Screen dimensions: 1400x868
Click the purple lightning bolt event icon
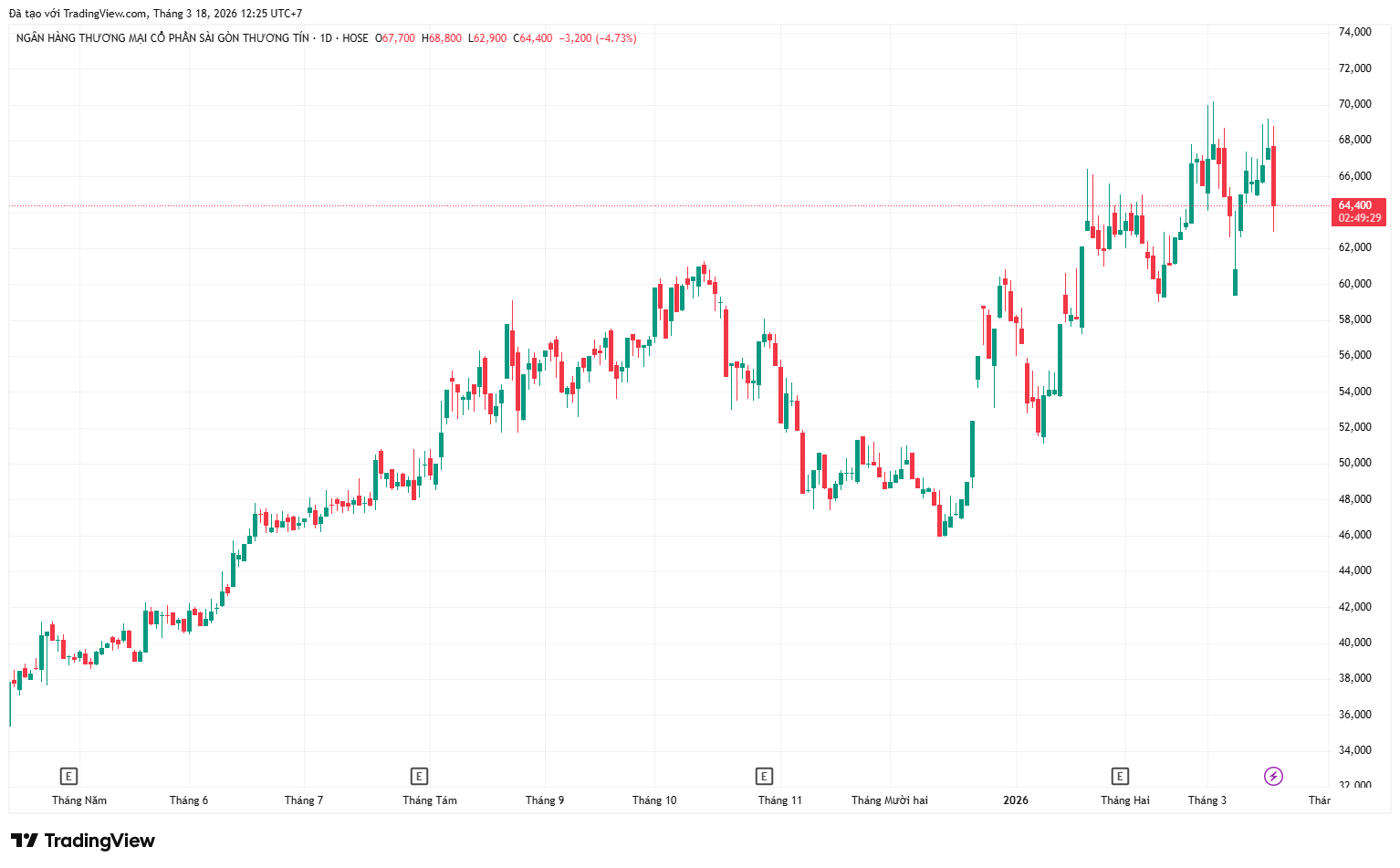pos(1273,777)
